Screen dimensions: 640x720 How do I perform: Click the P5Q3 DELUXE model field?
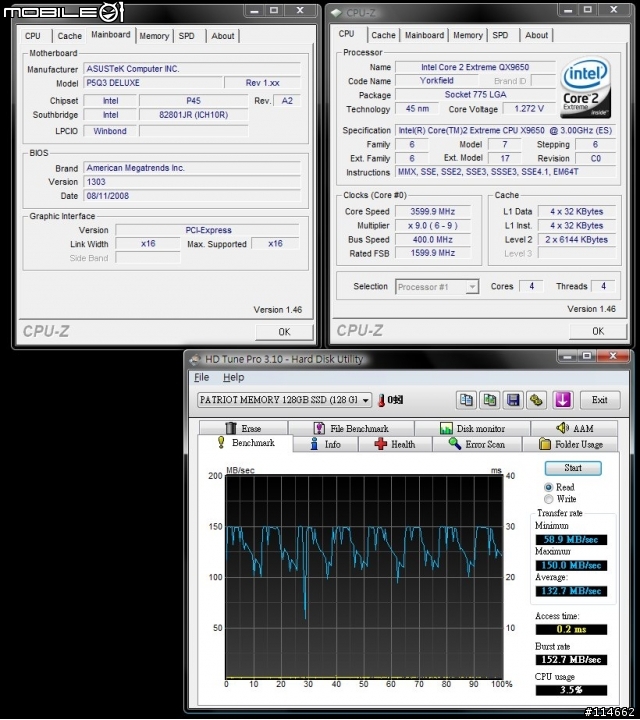coord(152,83)
